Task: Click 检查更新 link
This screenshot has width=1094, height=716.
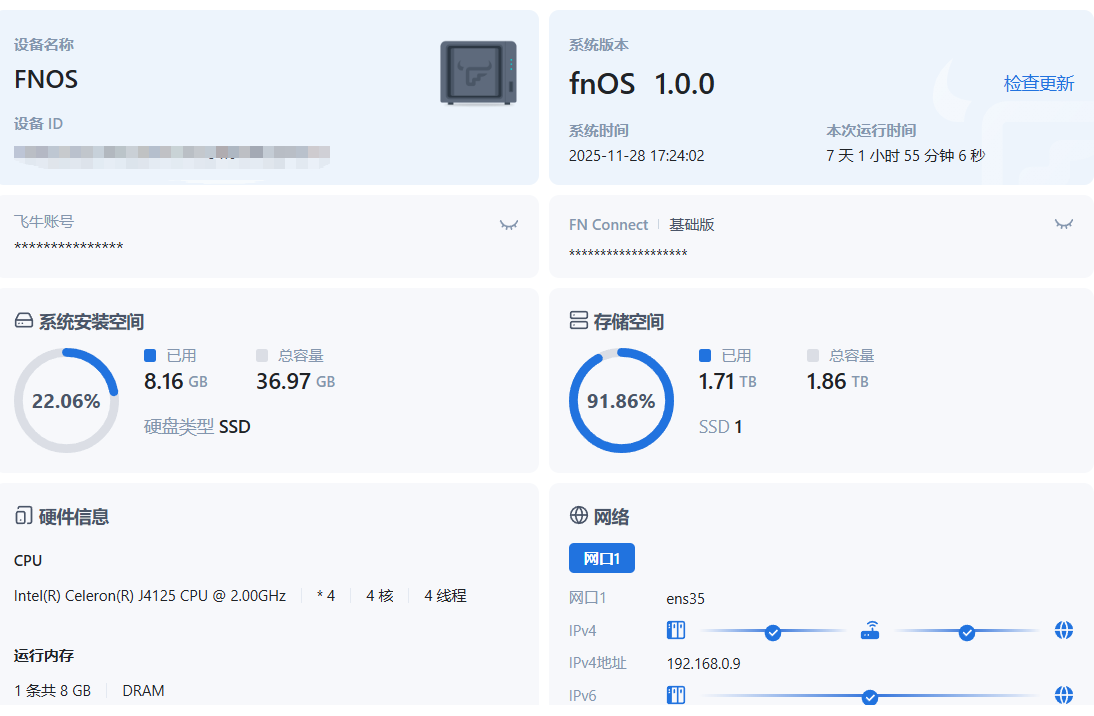Action: [x=1038, y=84]
